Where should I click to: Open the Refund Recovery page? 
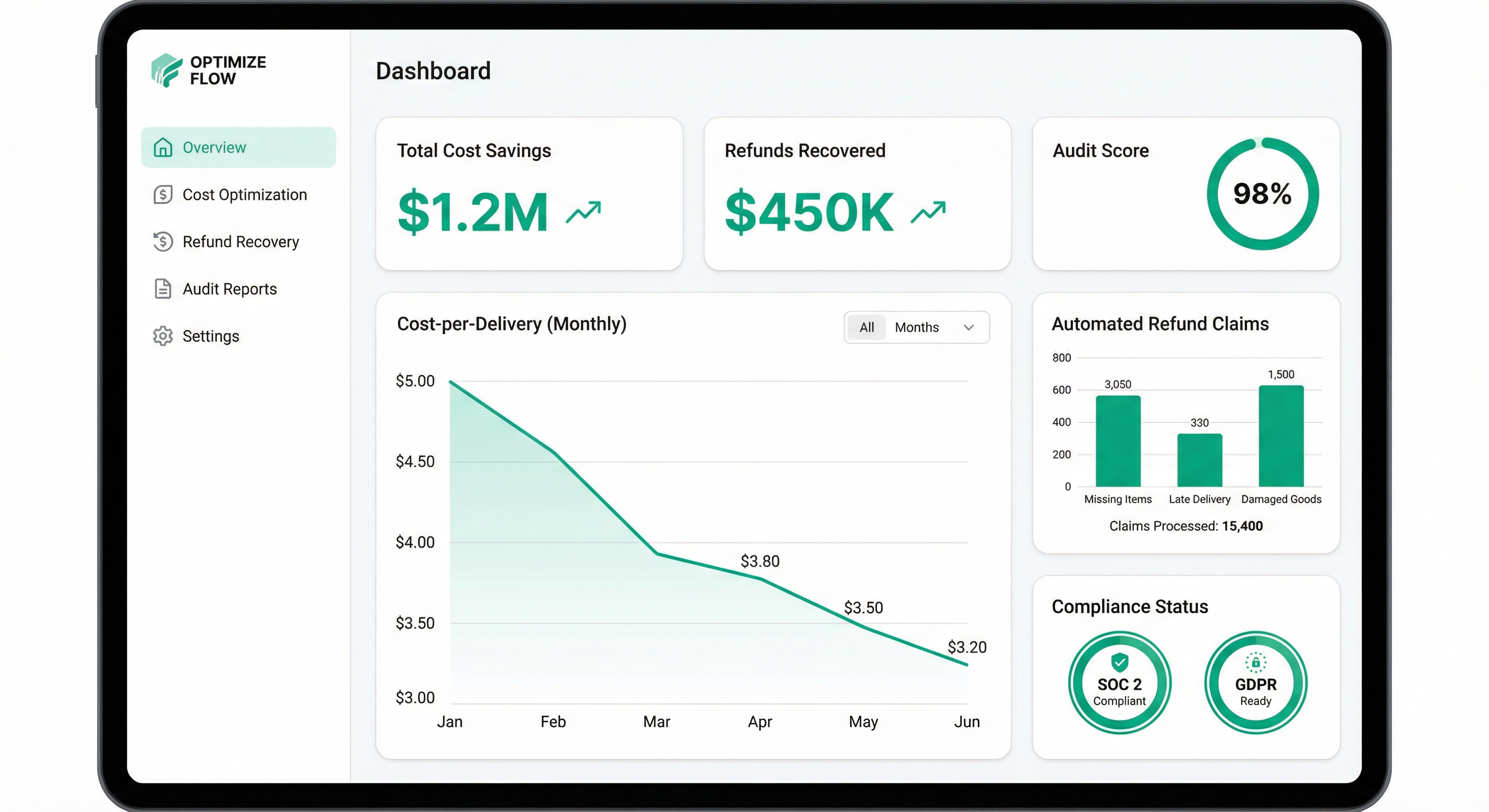coord(241,242)
